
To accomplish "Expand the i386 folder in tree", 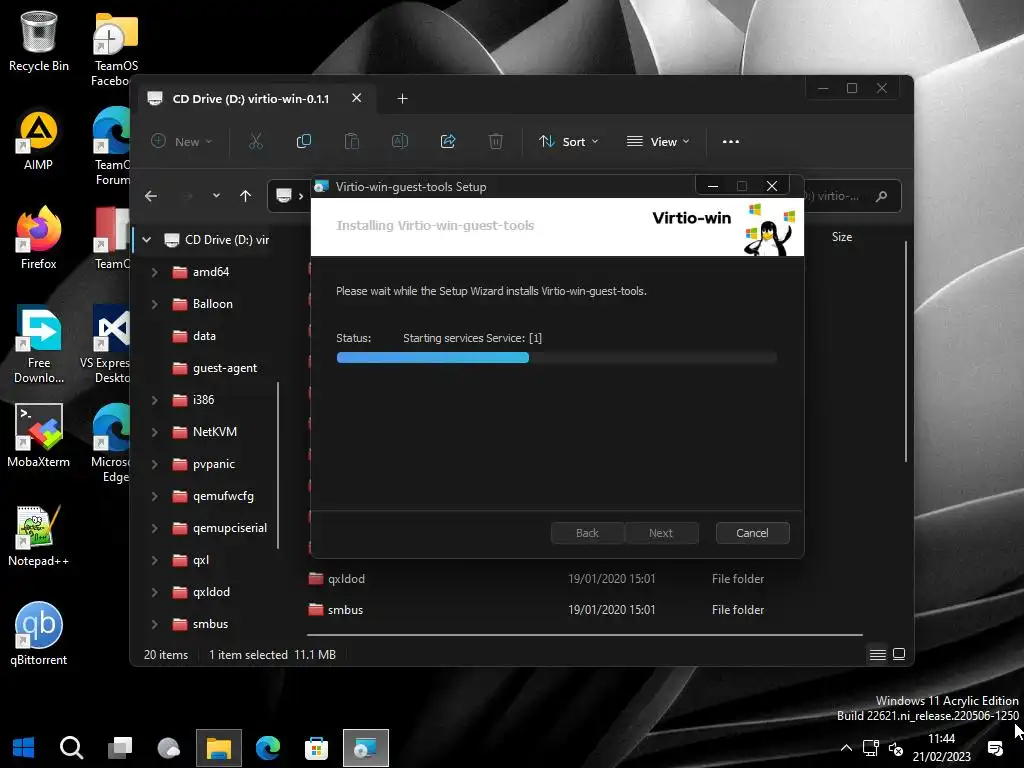I will point(155,400).
